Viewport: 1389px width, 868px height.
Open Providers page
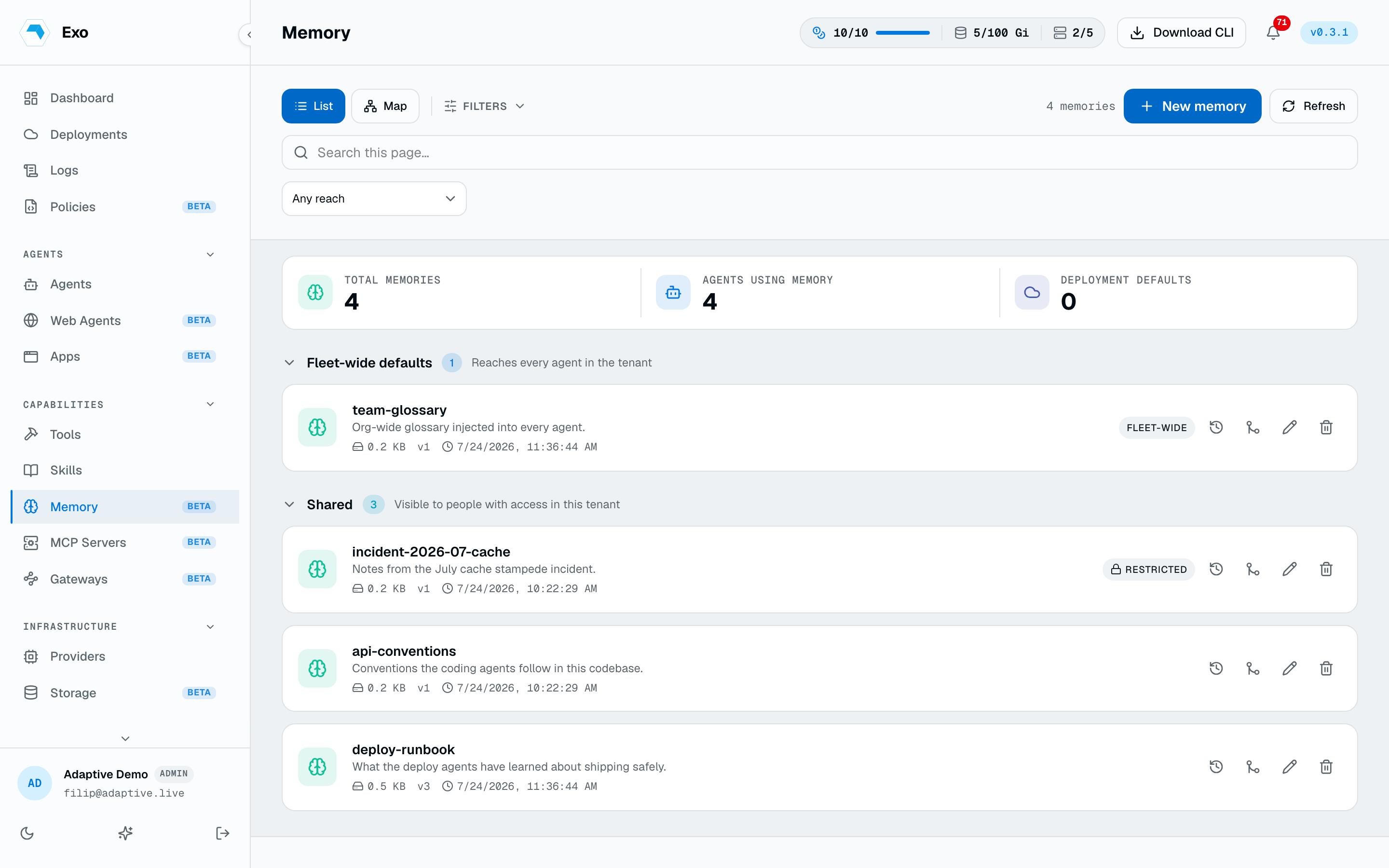point(125,656)
